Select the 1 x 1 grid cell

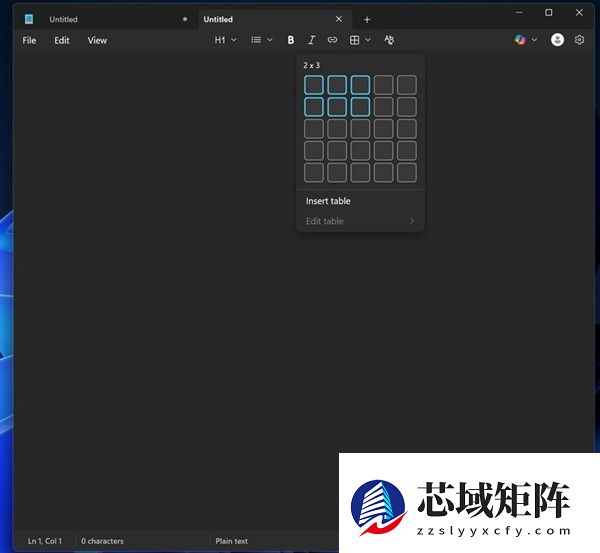[314, 85]
